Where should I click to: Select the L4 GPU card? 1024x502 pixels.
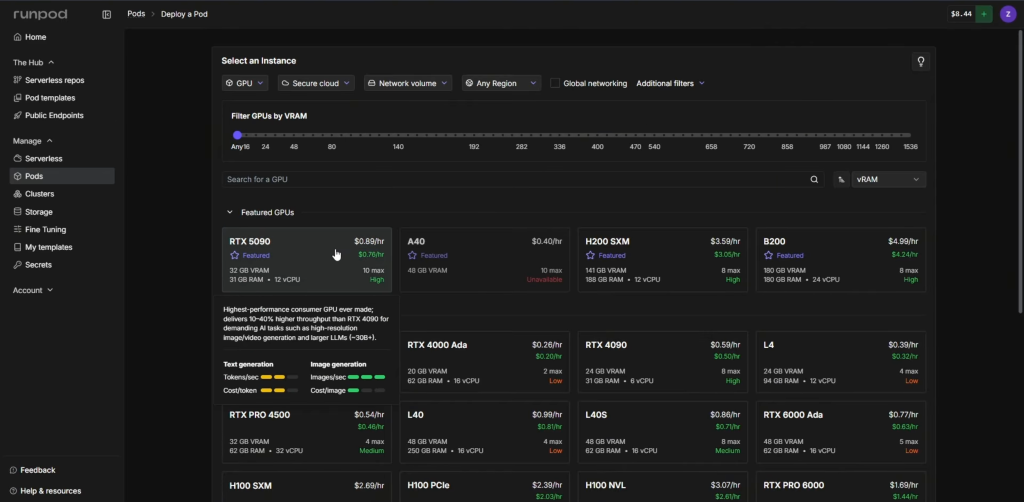(x=841, y=362)
